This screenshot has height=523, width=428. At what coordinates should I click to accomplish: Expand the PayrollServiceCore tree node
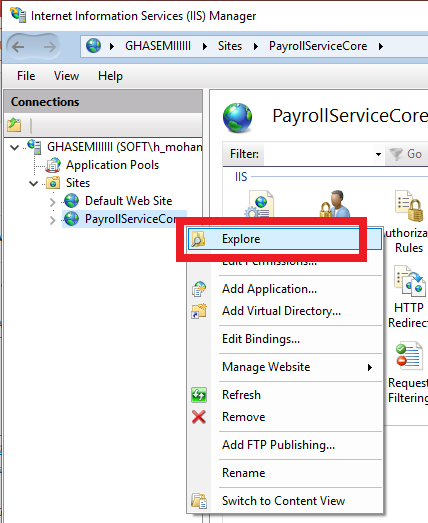52,220
